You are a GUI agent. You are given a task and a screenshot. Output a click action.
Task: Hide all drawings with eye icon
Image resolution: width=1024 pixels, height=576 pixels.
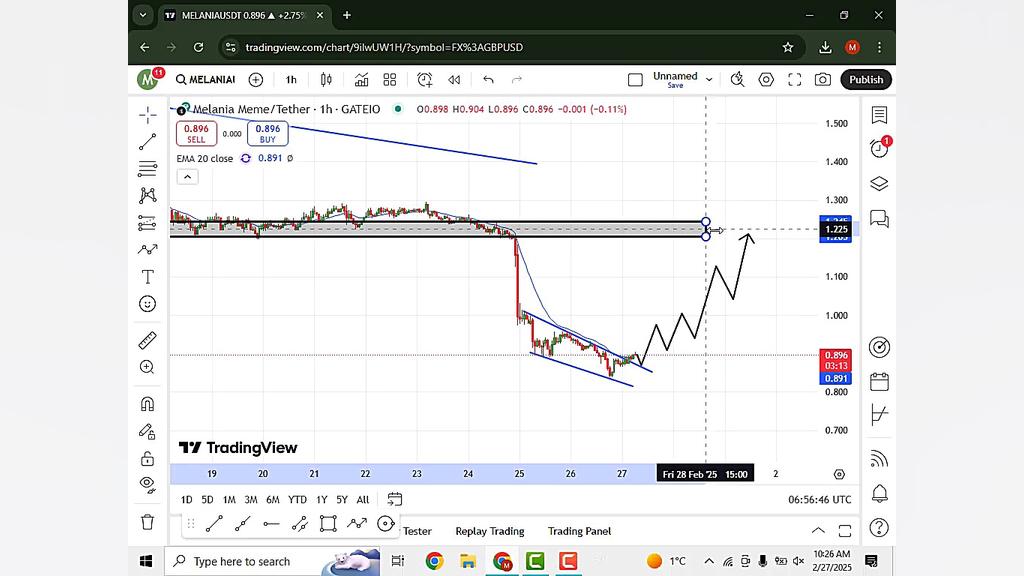coord(148,485)
